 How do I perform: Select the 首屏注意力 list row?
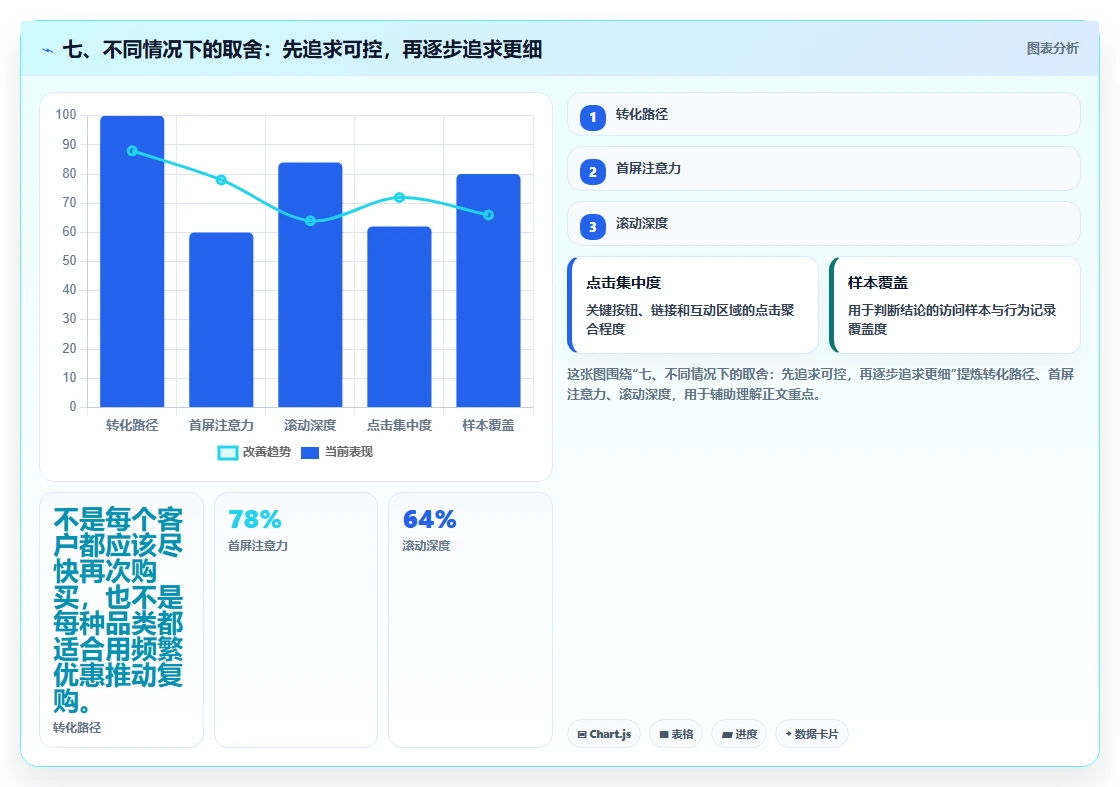(824, 169)
